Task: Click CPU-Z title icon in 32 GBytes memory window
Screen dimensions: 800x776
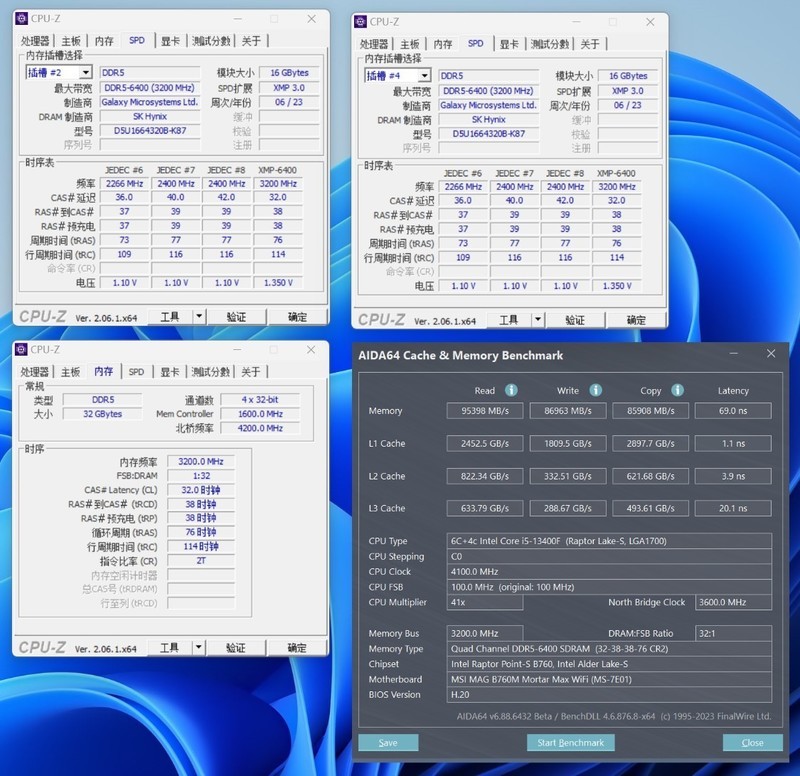Action: [21, 349]
